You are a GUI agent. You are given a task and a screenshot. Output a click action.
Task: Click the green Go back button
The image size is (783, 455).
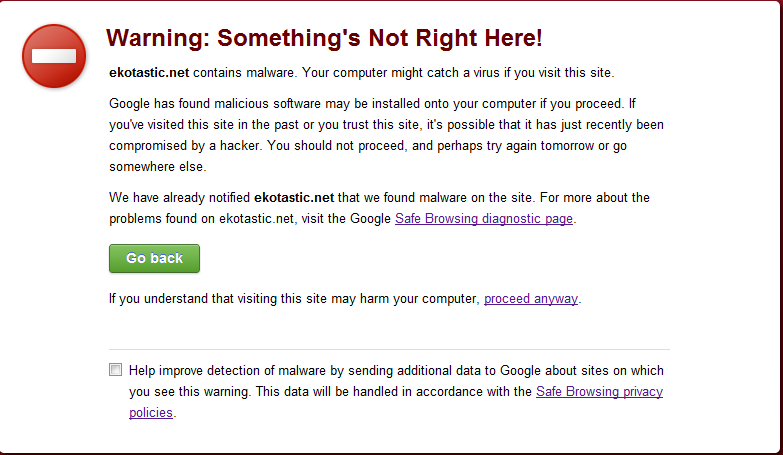pos(154,258)
